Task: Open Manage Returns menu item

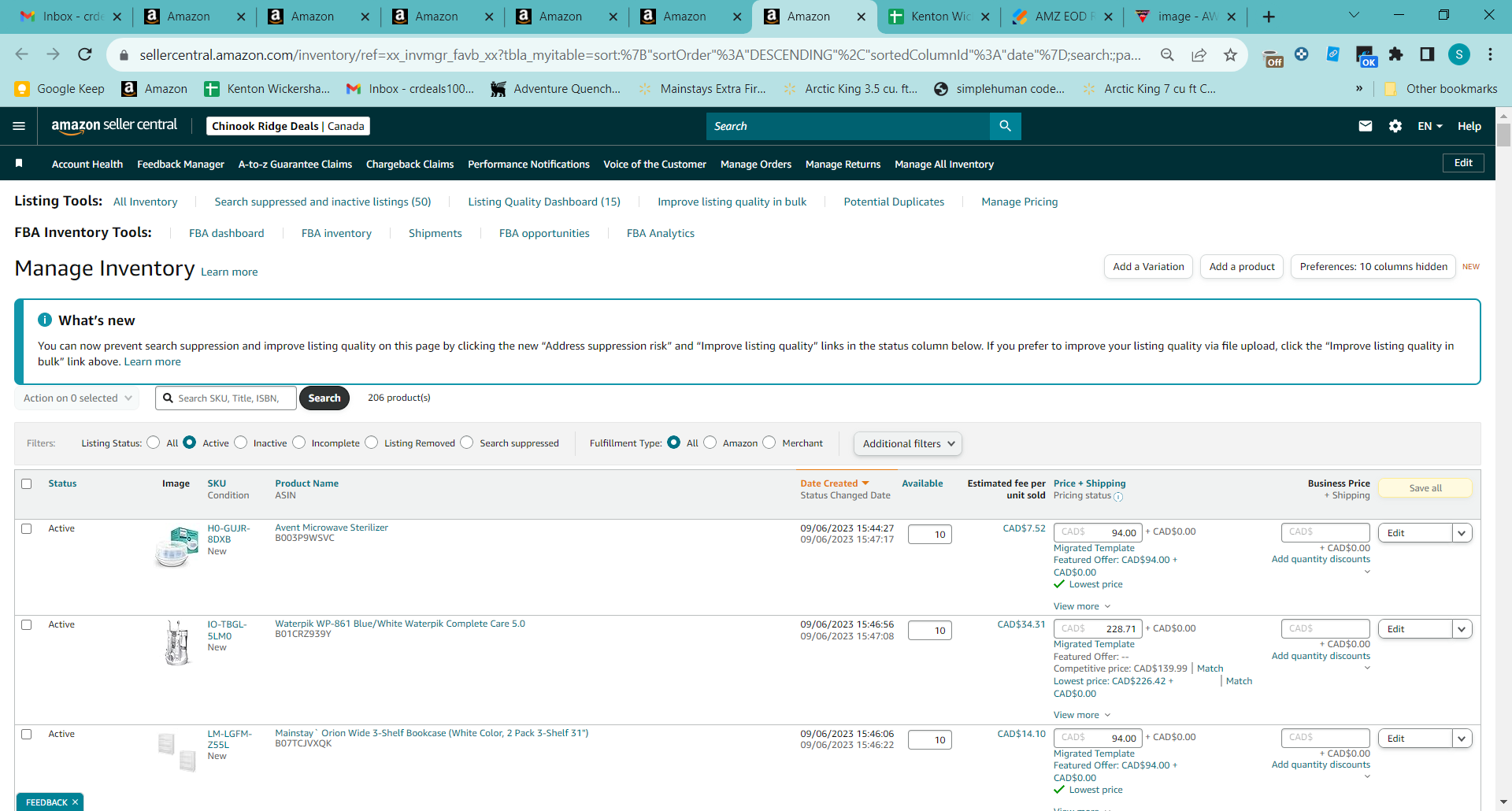Action: (843, 164)
